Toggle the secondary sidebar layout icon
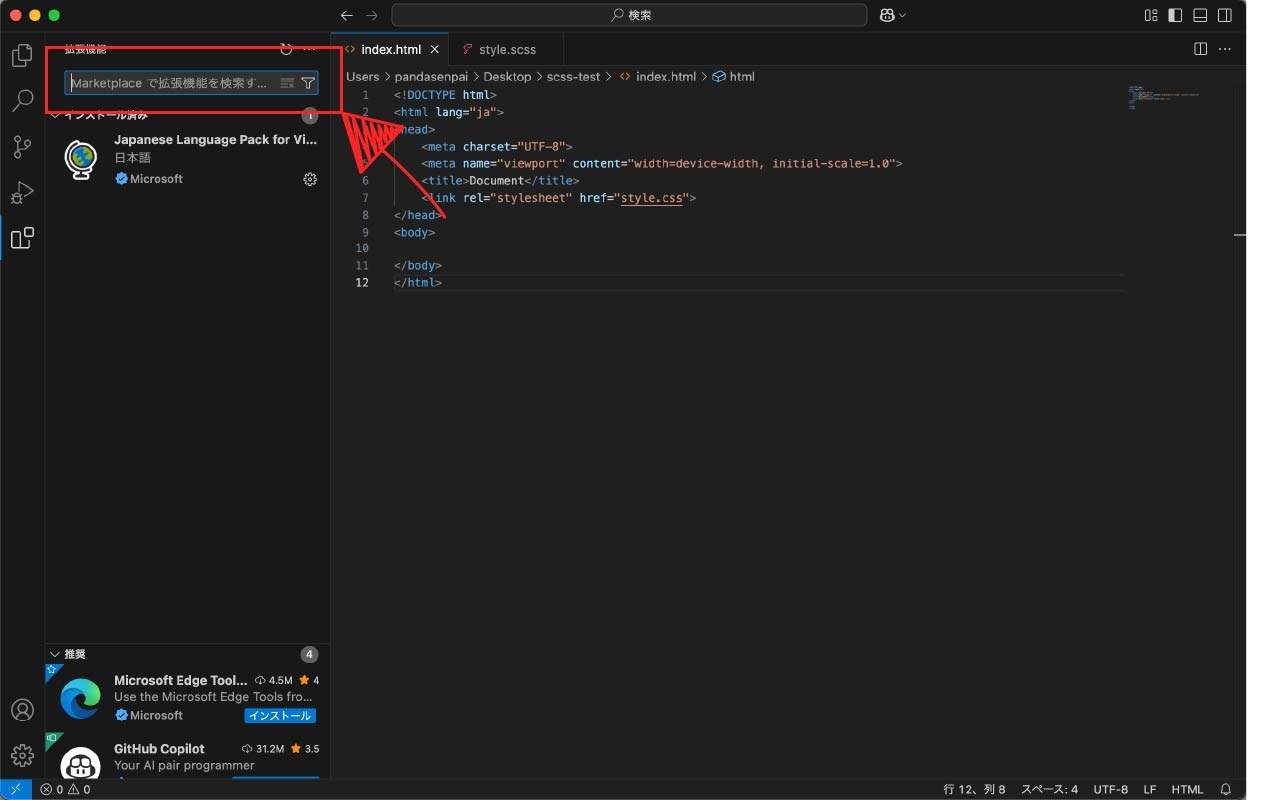Image resolution: width=1280 pixels, height=800 pixels. pos(1225,15)
